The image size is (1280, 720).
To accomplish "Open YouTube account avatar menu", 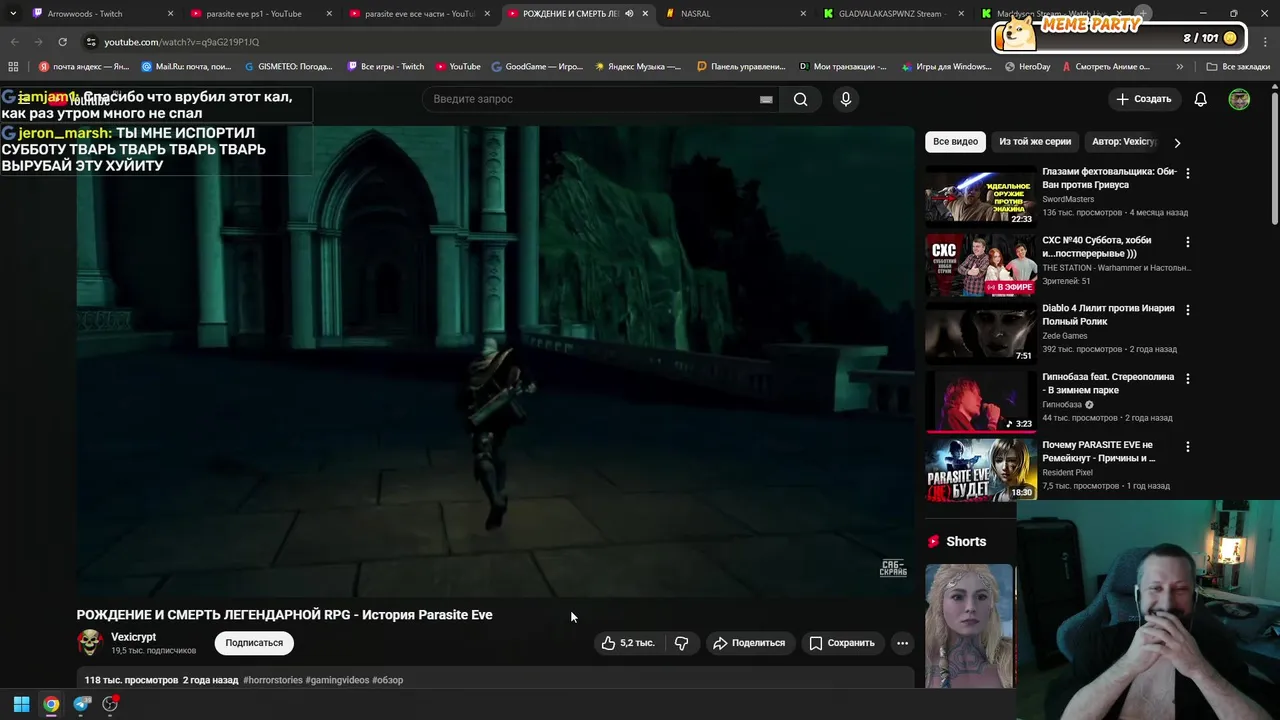I will (x=1239, y=99).
